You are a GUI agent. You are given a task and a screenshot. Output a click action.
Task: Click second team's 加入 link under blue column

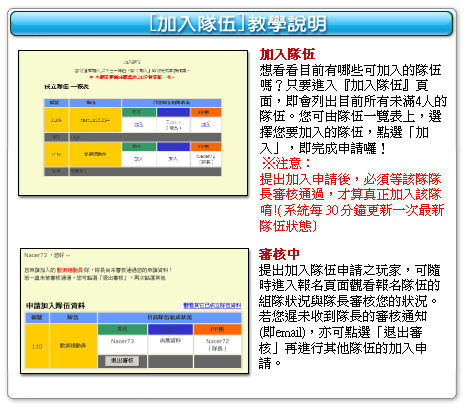point(173,159)
